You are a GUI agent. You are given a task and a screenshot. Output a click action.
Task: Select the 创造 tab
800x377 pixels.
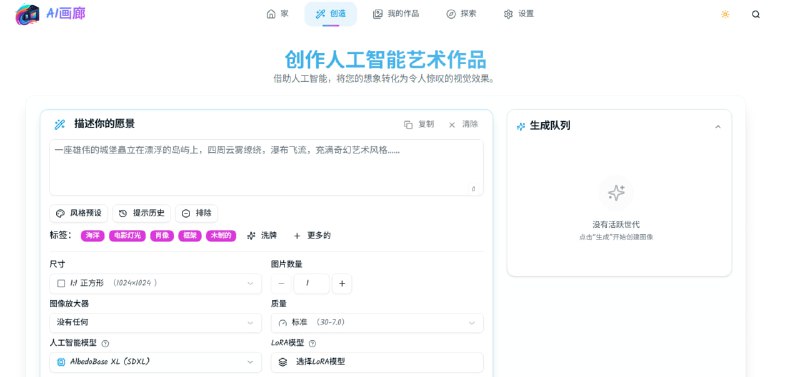click(331, 14)
